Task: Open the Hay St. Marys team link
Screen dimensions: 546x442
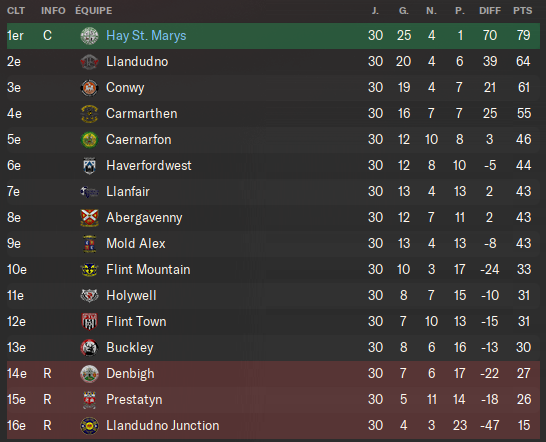Action: (x=146, y=36)
